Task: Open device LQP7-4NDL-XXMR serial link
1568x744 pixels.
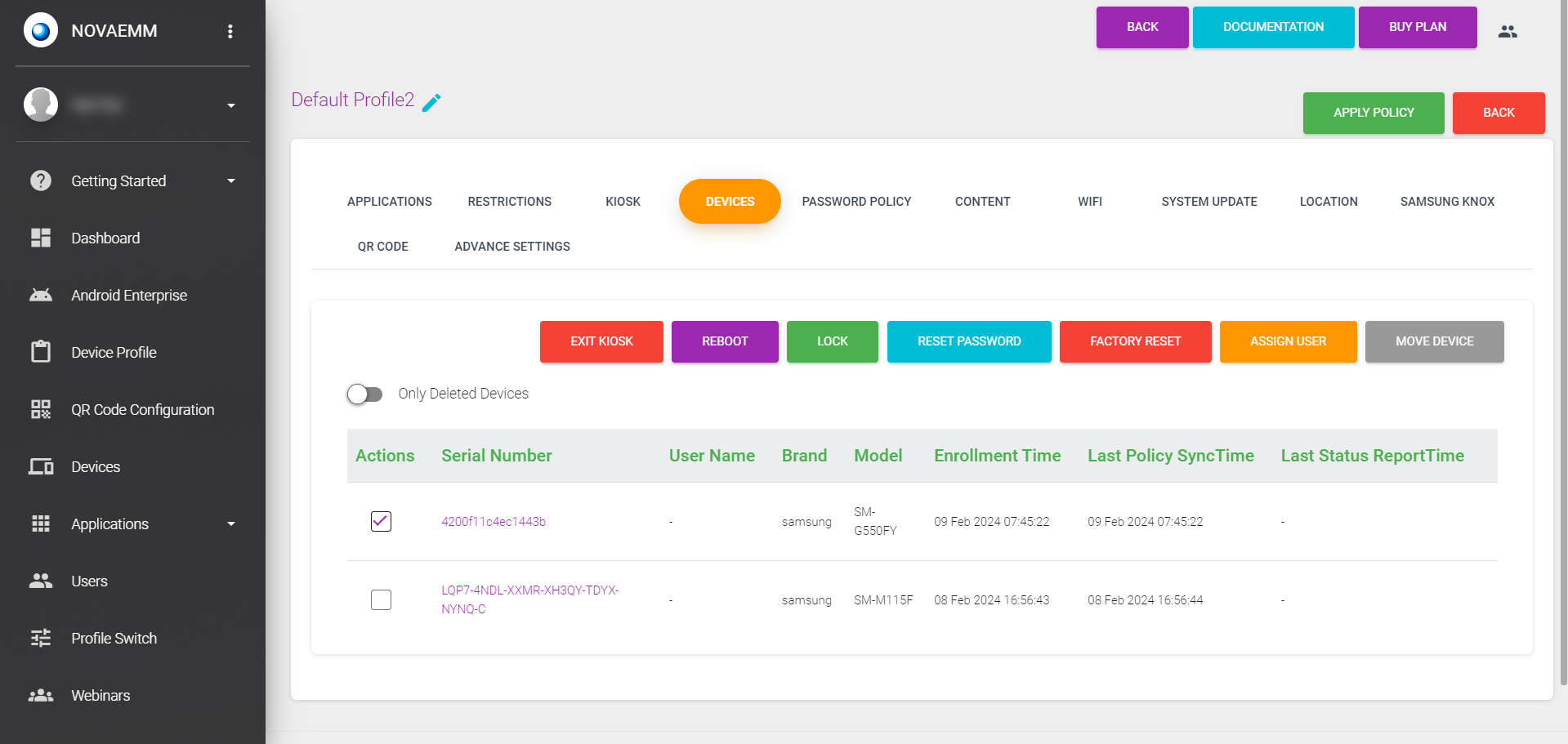Action: (x=530, y=599)
